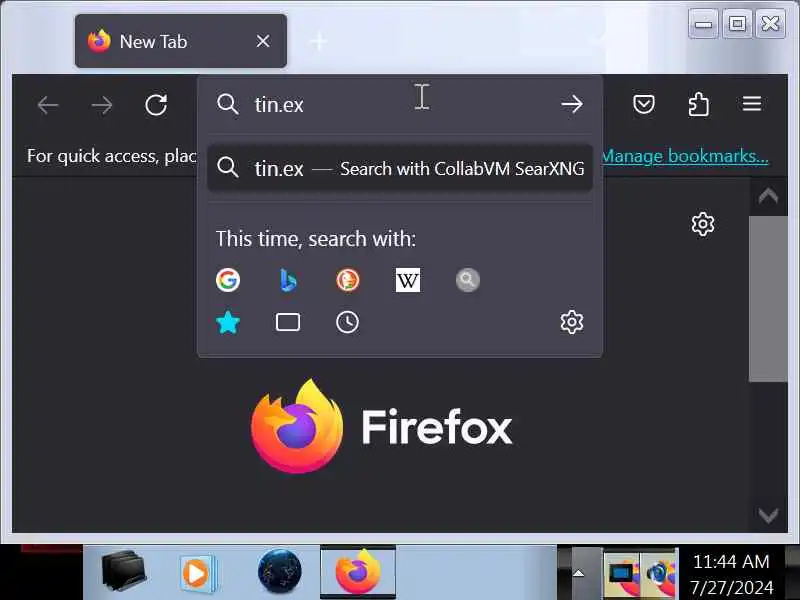Click the page scrollbar up arrow
800x600 pixels.
coord(768,196)
